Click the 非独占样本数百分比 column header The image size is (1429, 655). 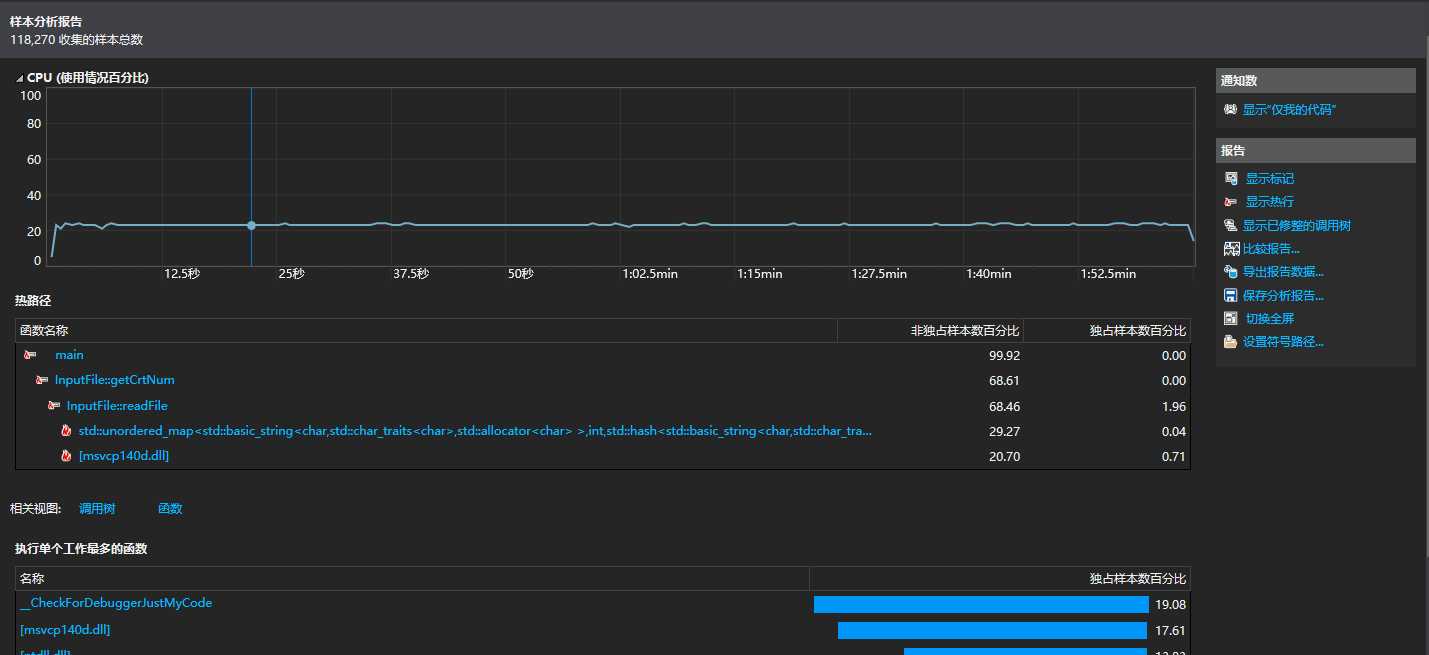pos(930,331)
